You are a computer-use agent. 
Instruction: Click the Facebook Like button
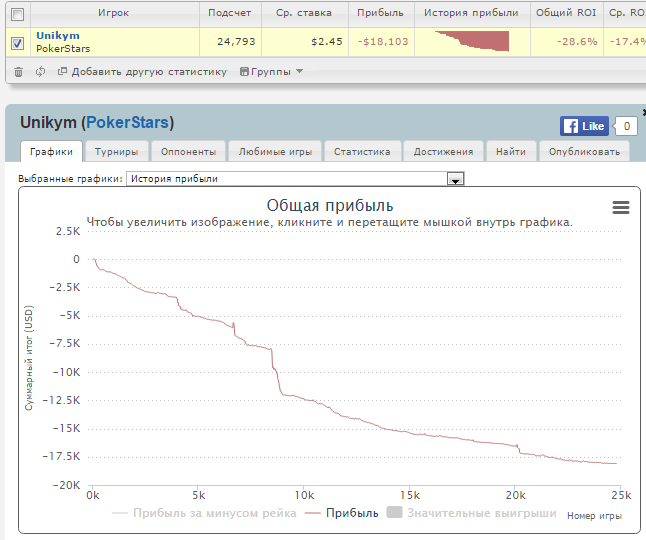coord(584,126)
